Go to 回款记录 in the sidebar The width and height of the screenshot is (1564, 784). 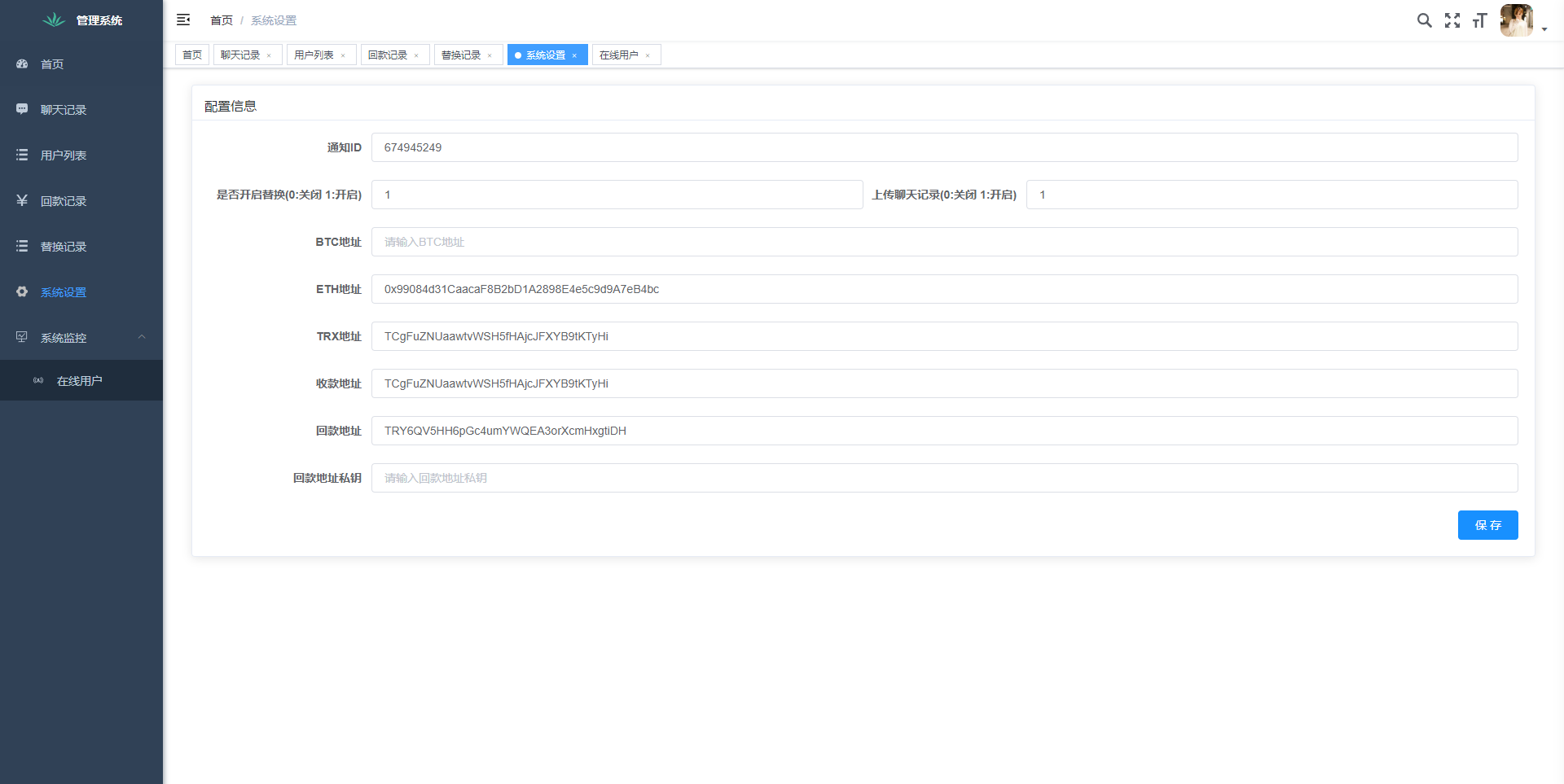(64, 201)
